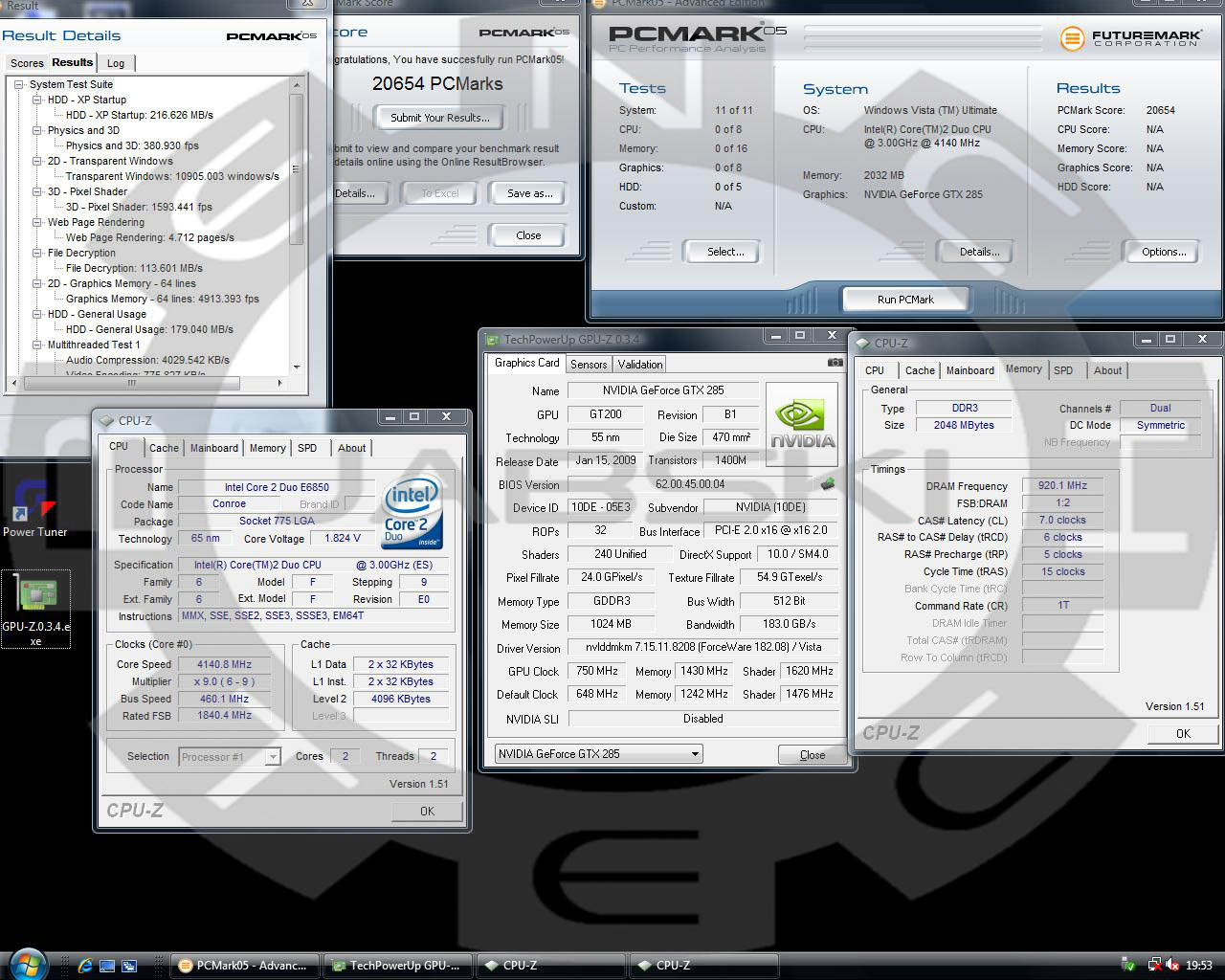Click the GPU-Z title bar icon
The height and width of the screenshot is (980, 1225).
click(493, 339)
